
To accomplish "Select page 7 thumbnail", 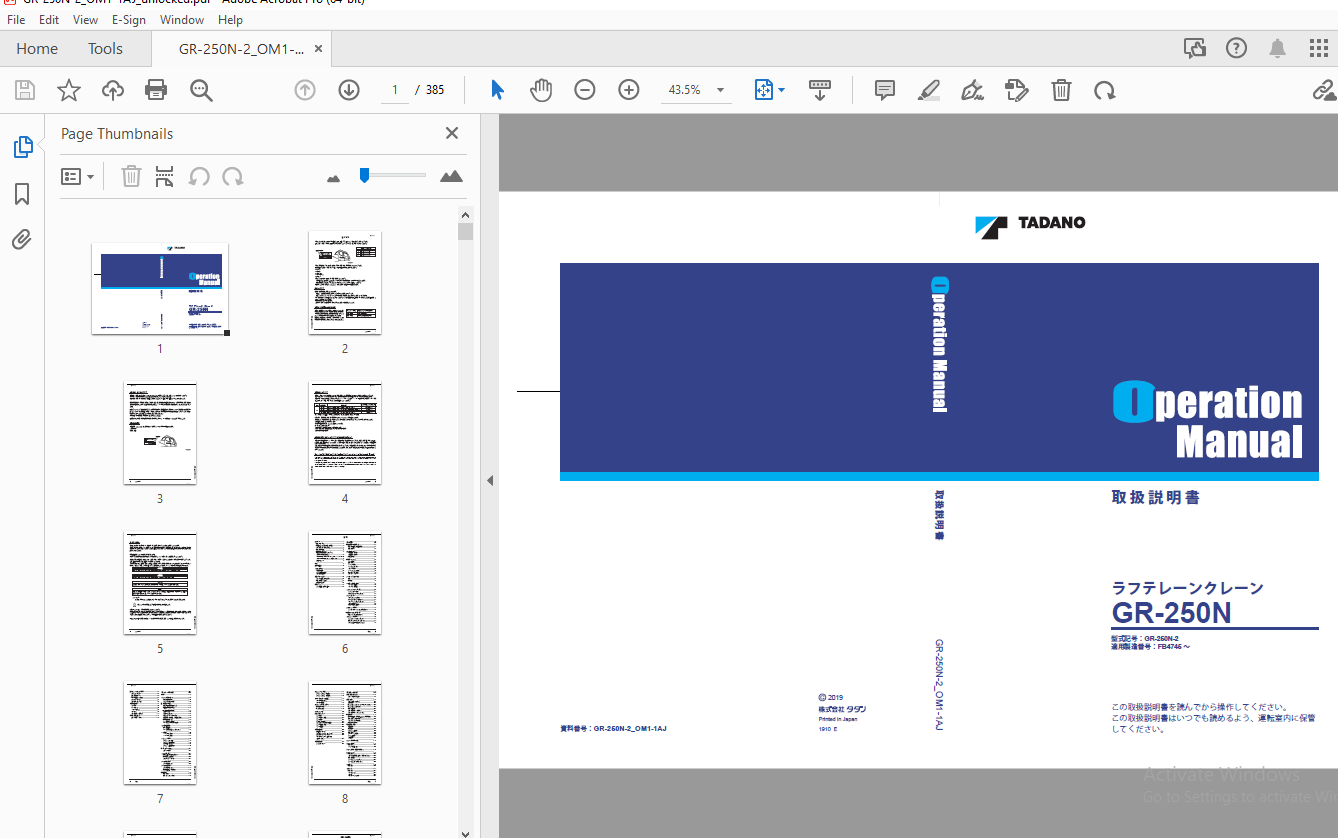I will pyautogui.click(x=160, y=733).
